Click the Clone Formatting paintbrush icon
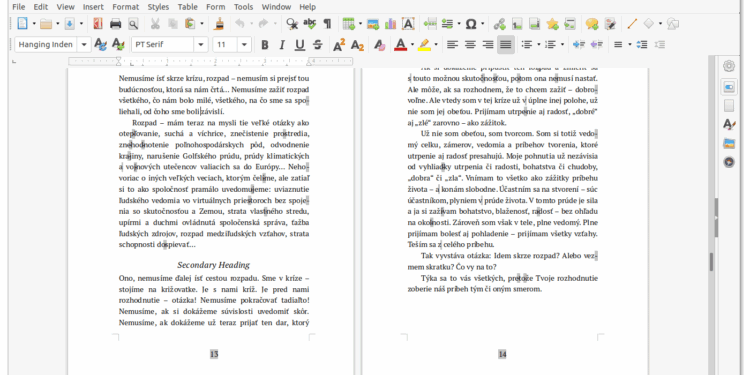 [219, 23]
